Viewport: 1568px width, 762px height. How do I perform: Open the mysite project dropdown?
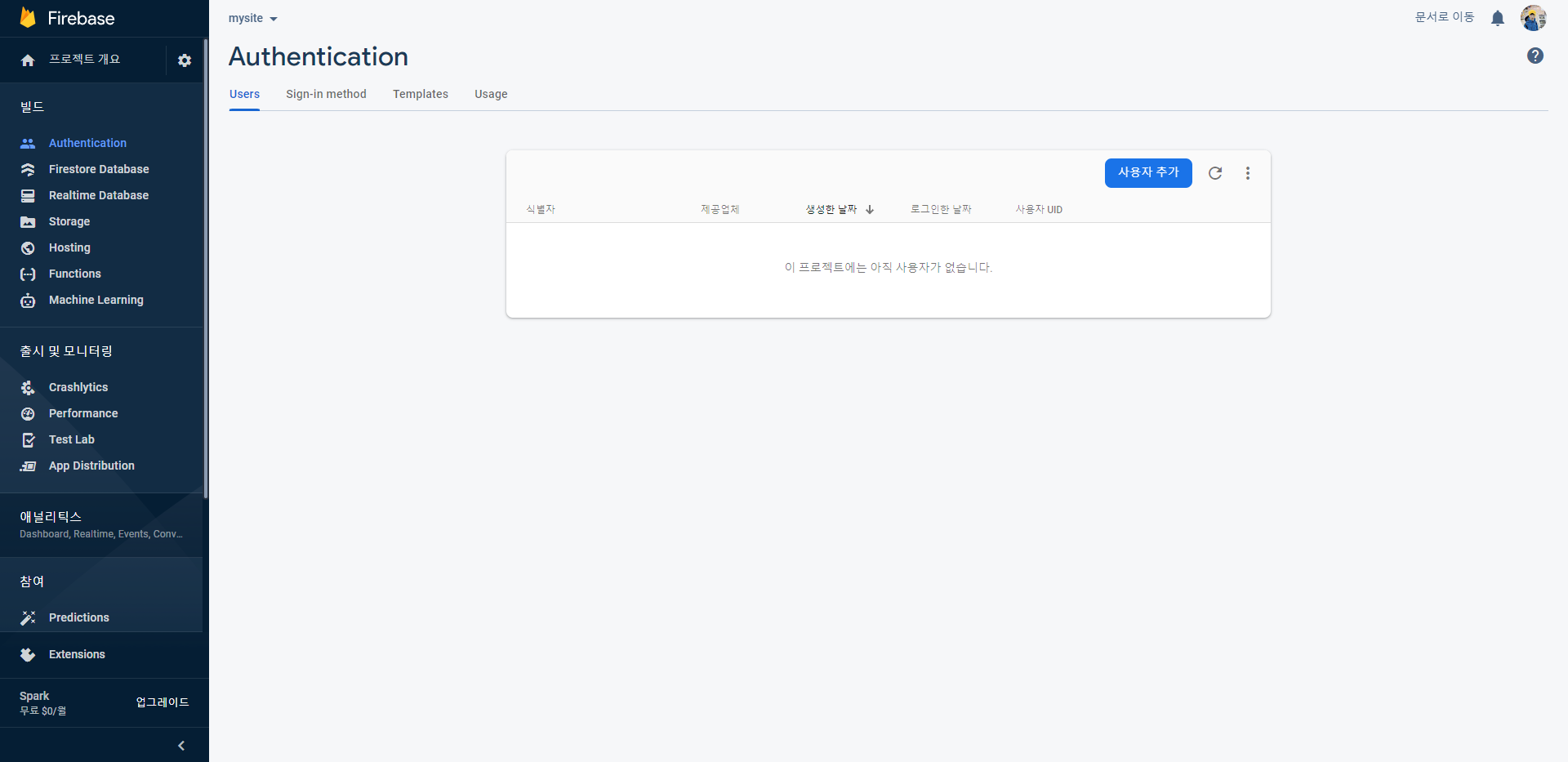[x=253, y=18]
